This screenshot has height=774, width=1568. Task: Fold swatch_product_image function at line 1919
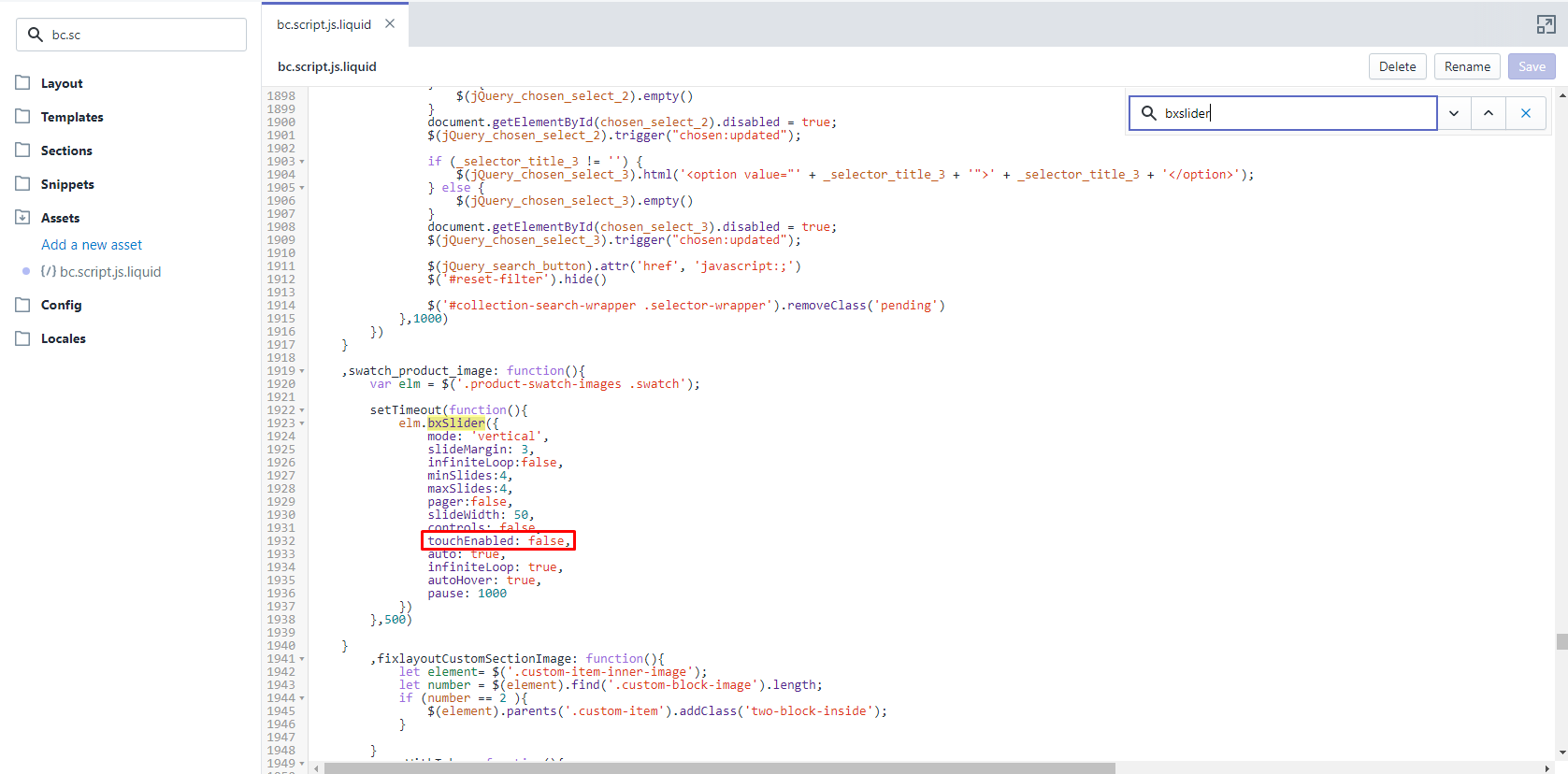pyautogui.click(x=302, y=371)
